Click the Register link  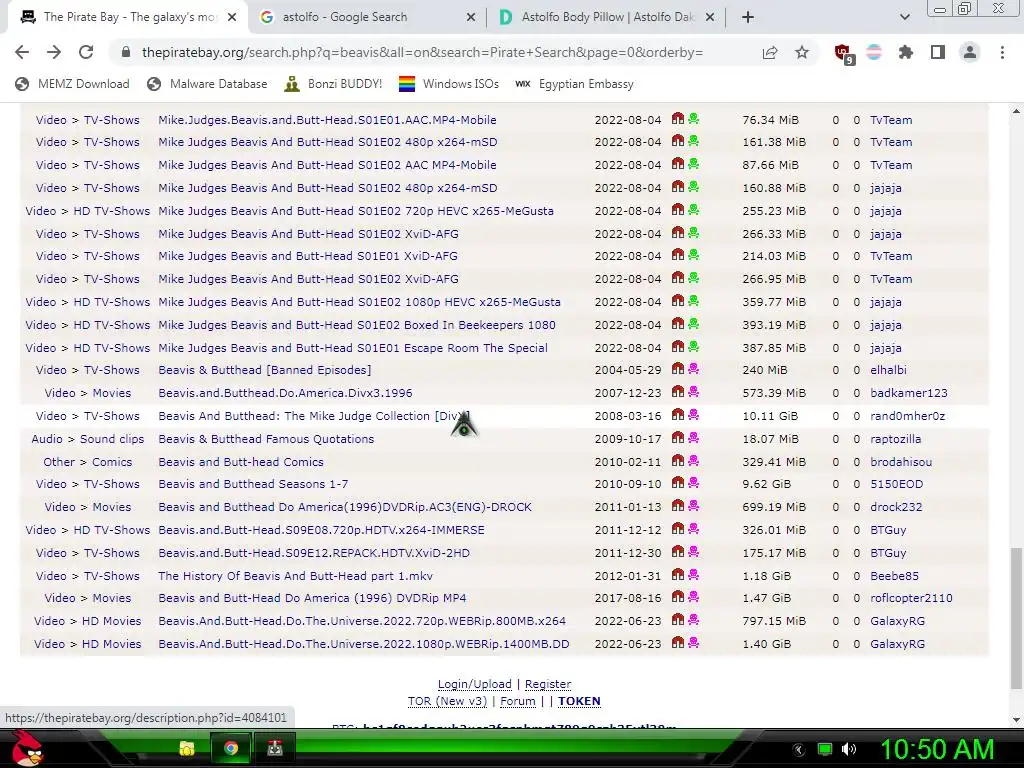click(x=548, y=684)
